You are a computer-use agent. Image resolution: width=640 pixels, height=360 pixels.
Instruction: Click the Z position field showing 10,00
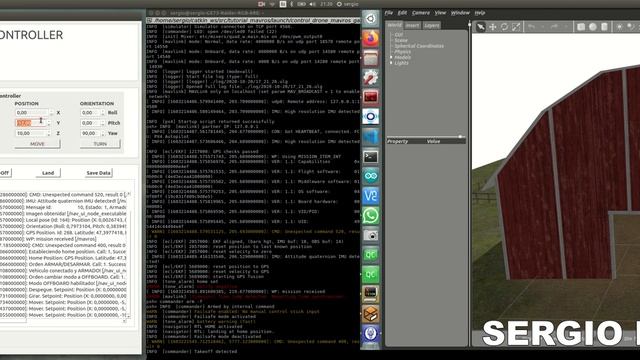[x=31, y=133]
